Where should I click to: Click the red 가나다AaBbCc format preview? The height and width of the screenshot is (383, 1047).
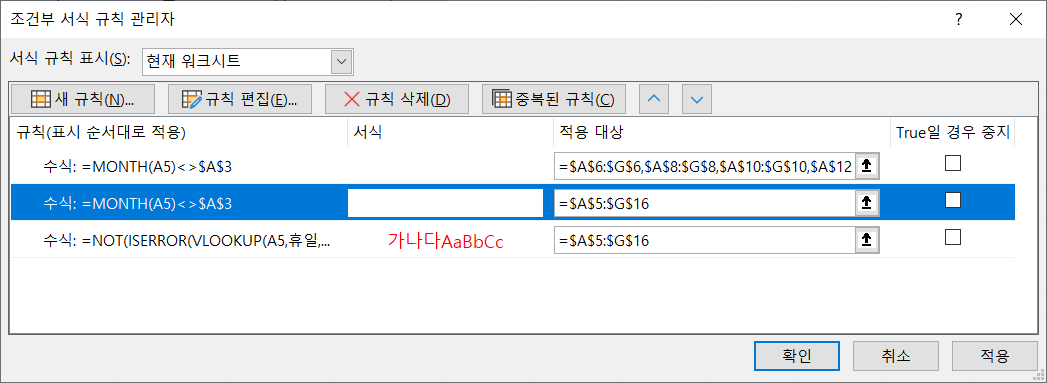tap(445, 242)
